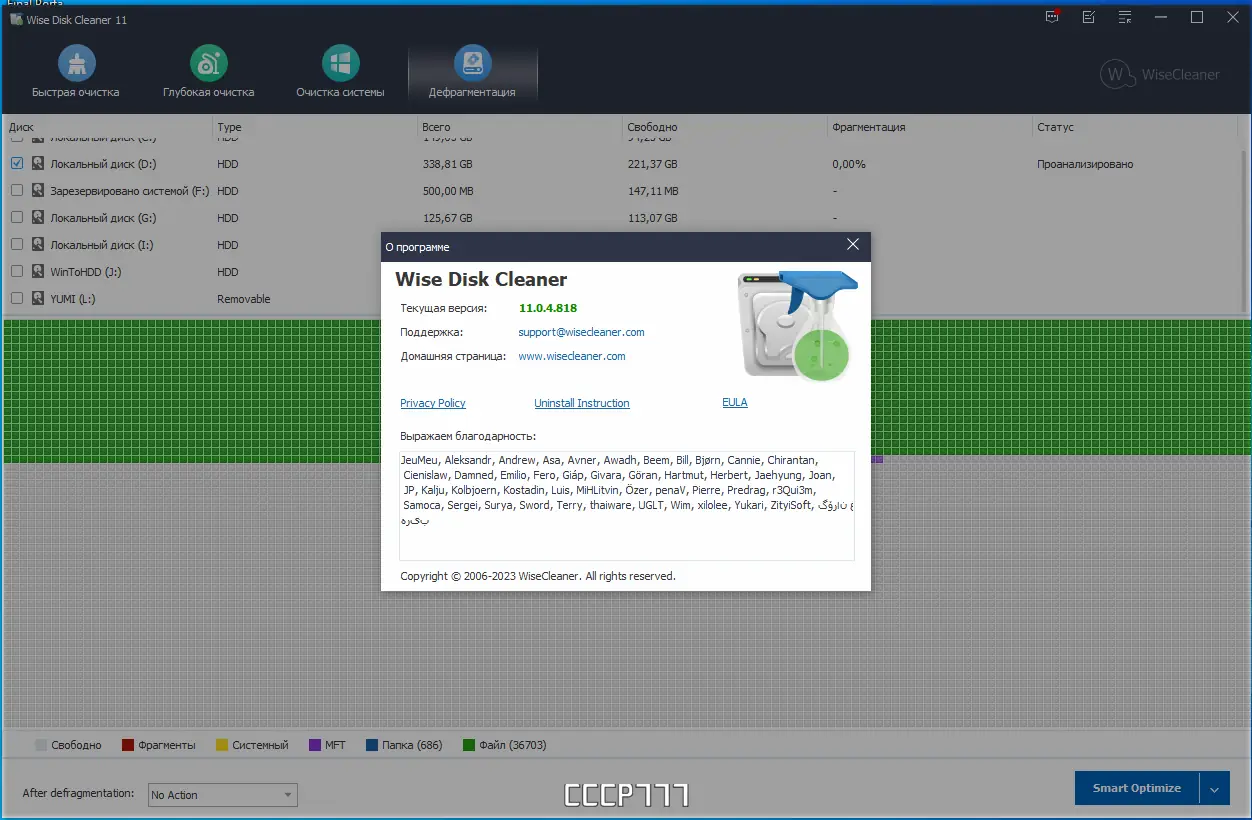Click version number 11.0.4.818
The width and height of the screenshot is (1252, 820).
pos(548,308)
